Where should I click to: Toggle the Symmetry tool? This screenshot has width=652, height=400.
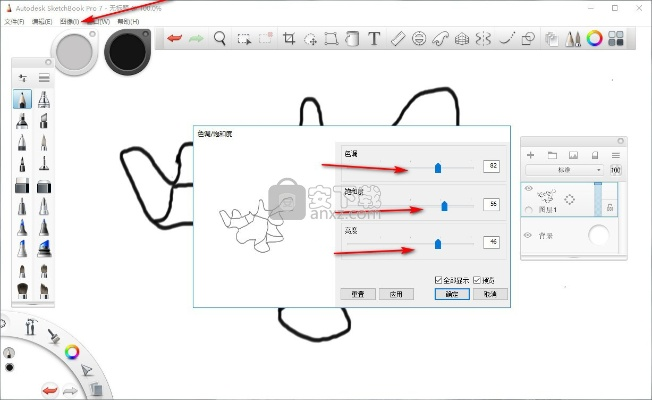[x=483, y=39]
